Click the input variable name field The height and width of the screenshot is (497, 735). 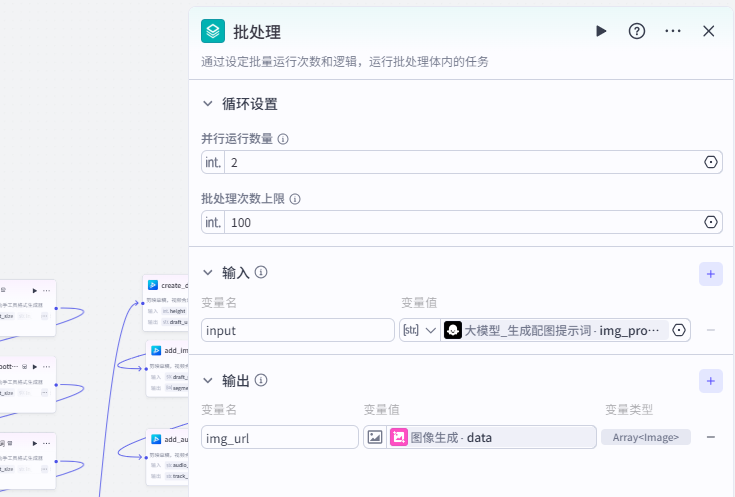(x=298, y=330)
